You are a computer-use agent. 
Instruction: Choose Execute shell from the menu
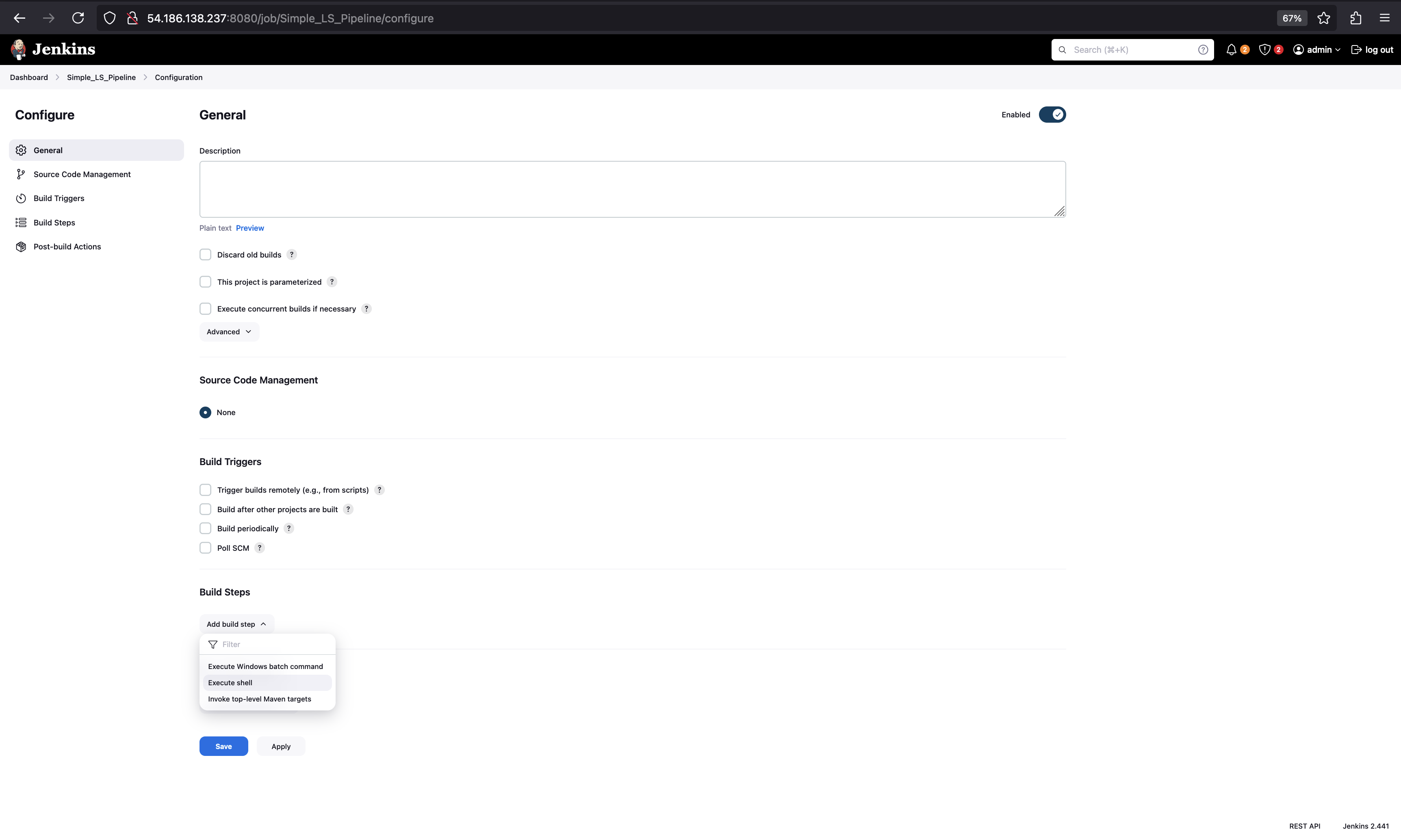[230, 683]
